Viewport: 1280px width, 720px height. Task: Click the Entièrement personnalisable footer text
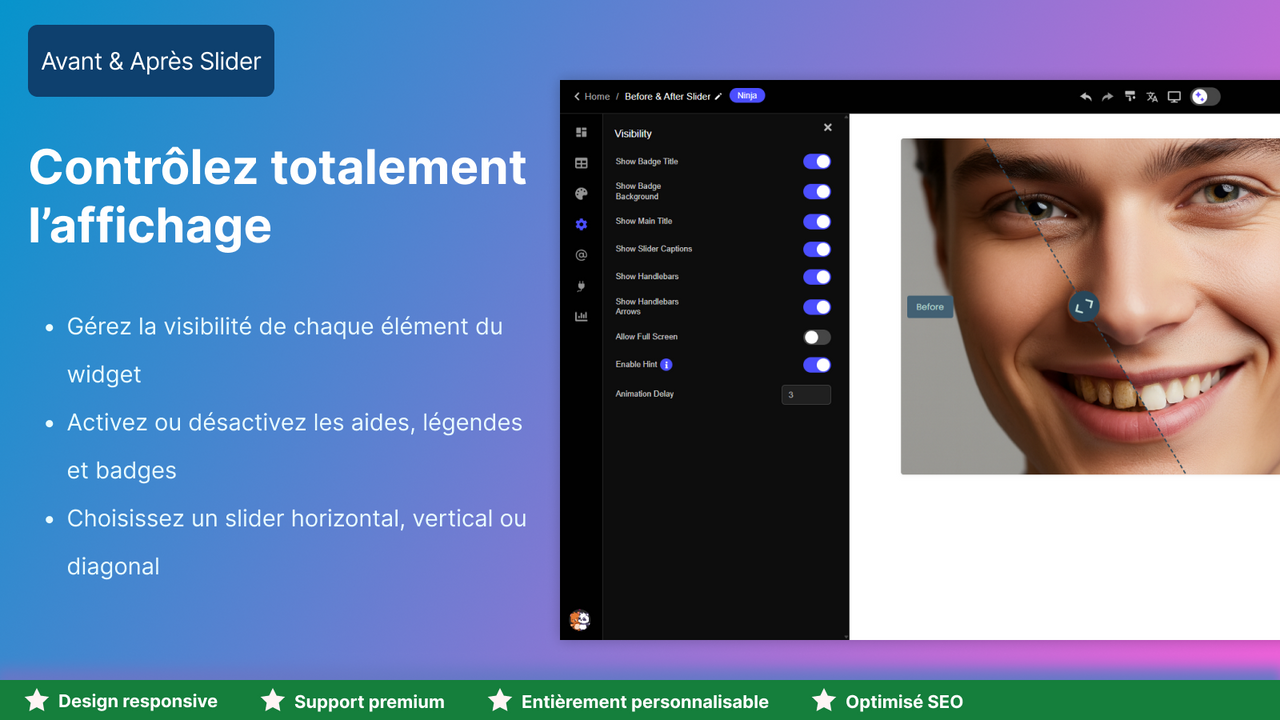click(x=645, y=701)
